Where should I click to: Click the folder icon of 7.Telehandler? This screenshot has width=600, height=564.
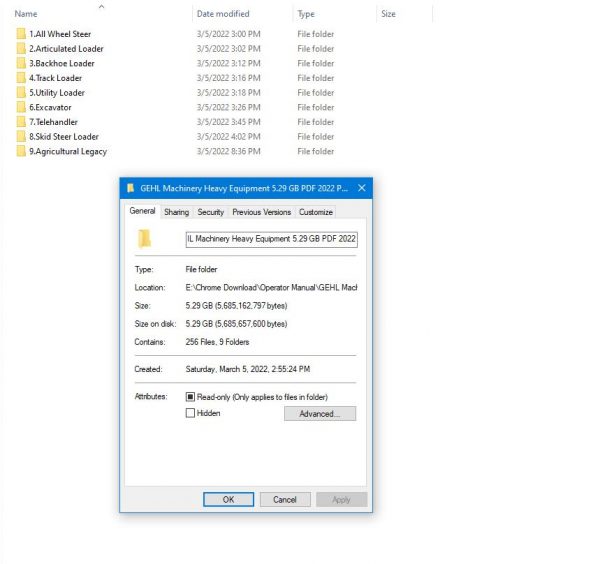click(x=21, y=122)
